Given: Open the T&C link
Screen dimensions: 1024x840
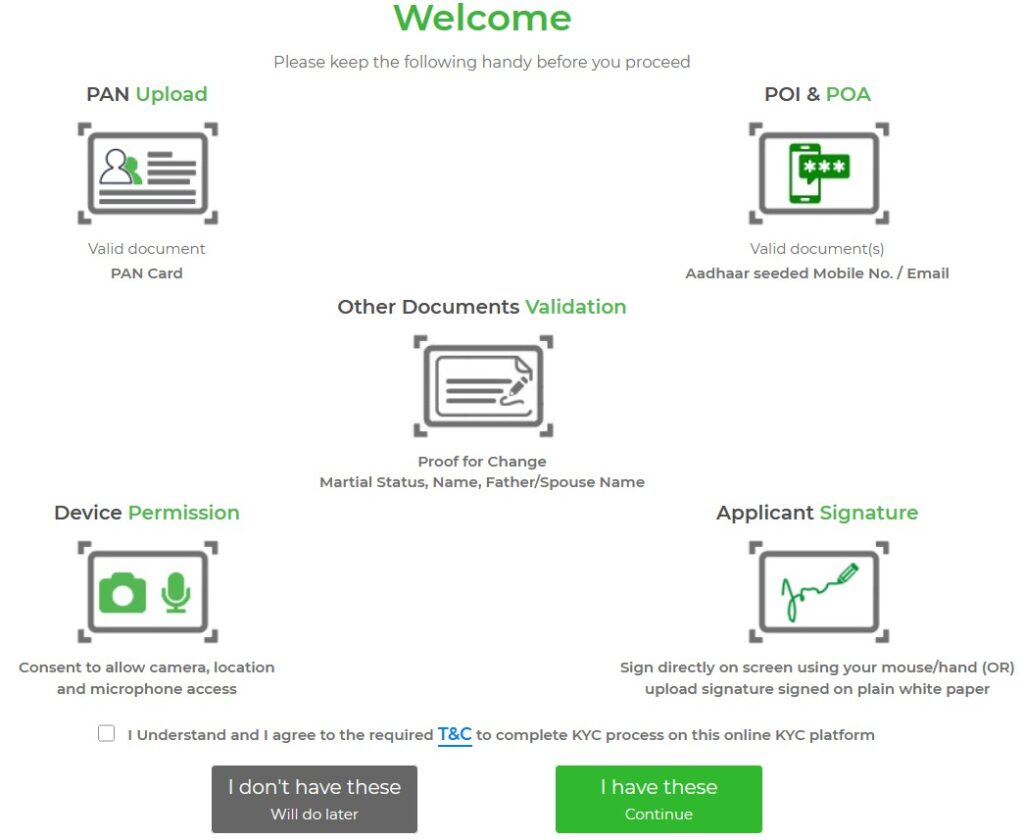Looking at the screenshot, I should (454, 734).
